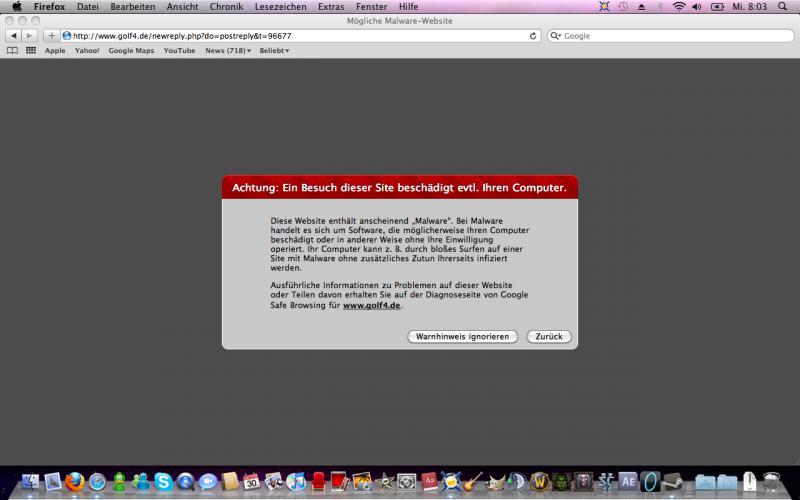Launch GIMP from the dock
Viewport: 800px width, 500px height.
click(495, 481)
